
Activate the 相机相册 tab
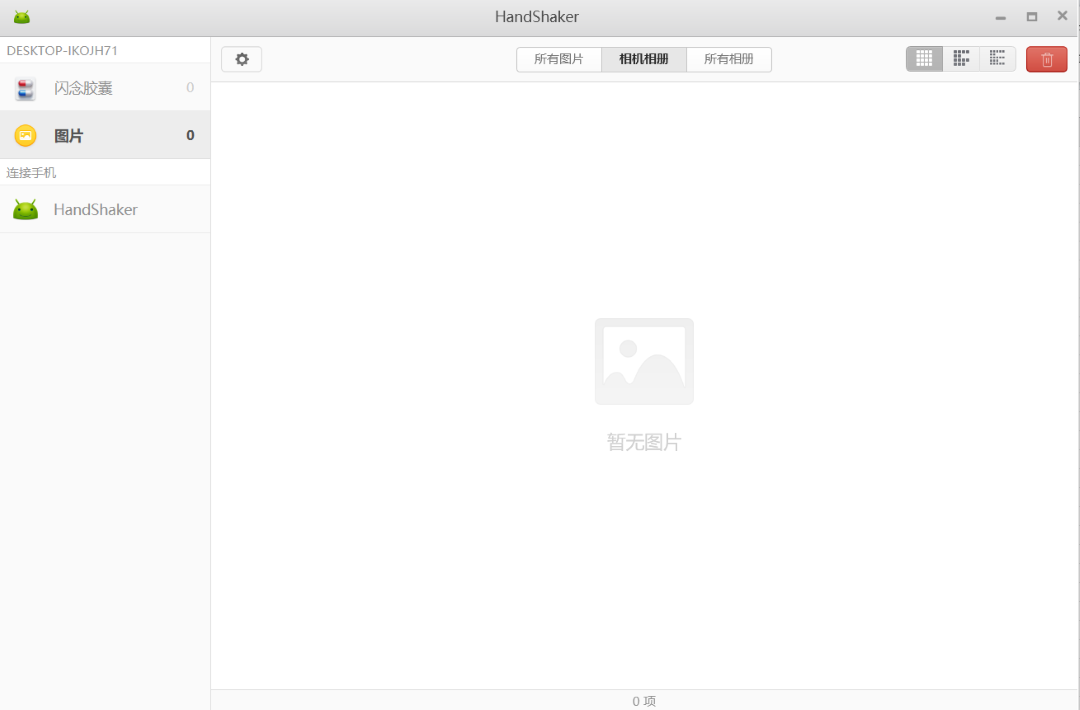[643, 59]
